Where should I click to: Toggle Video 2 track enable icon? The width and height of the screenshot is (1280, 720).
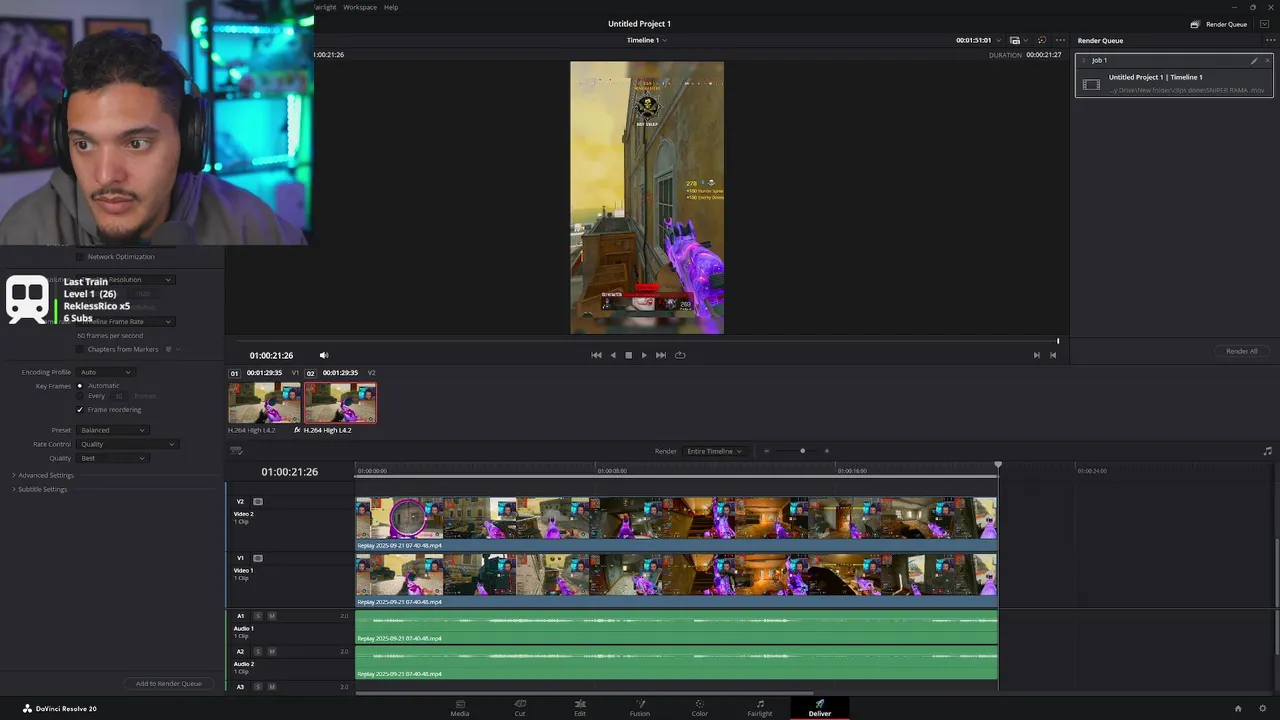point(258,501)
